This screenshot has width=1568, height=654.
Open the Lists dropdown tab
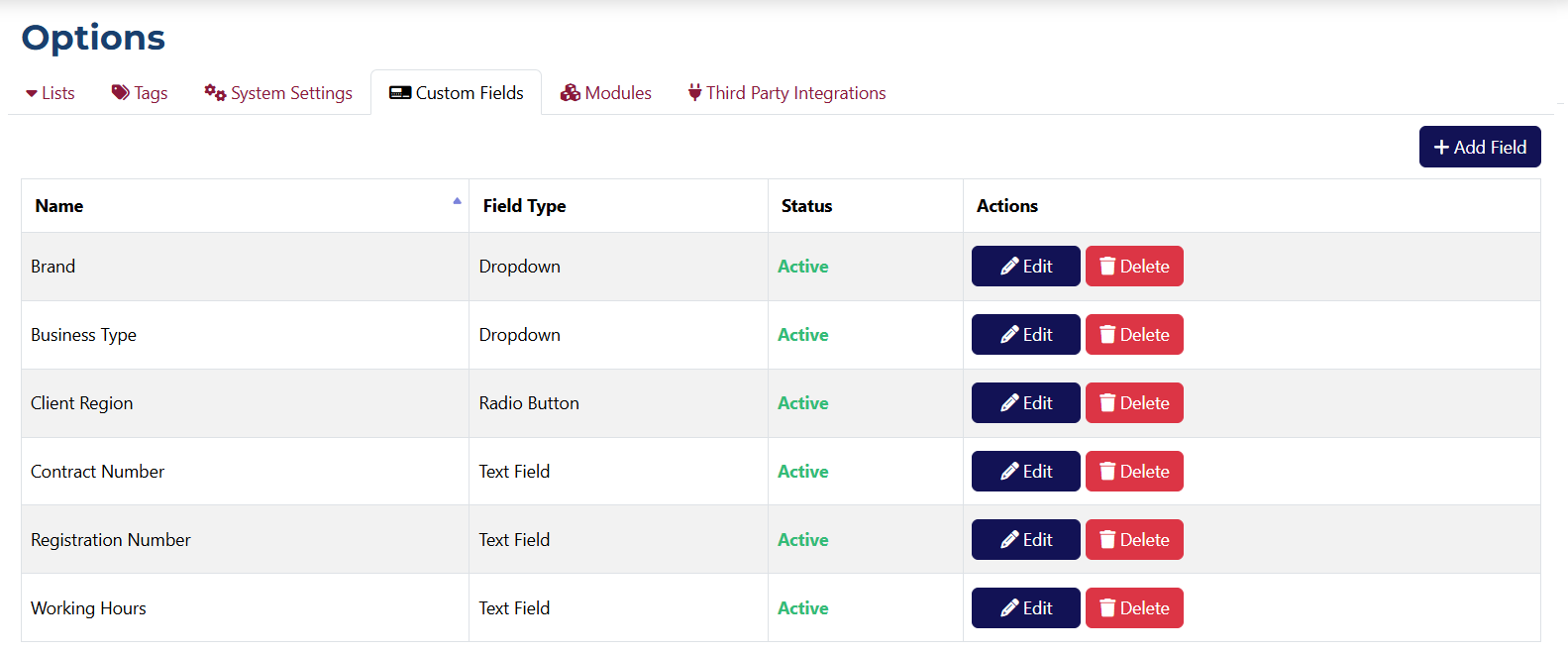click(50, 93)
